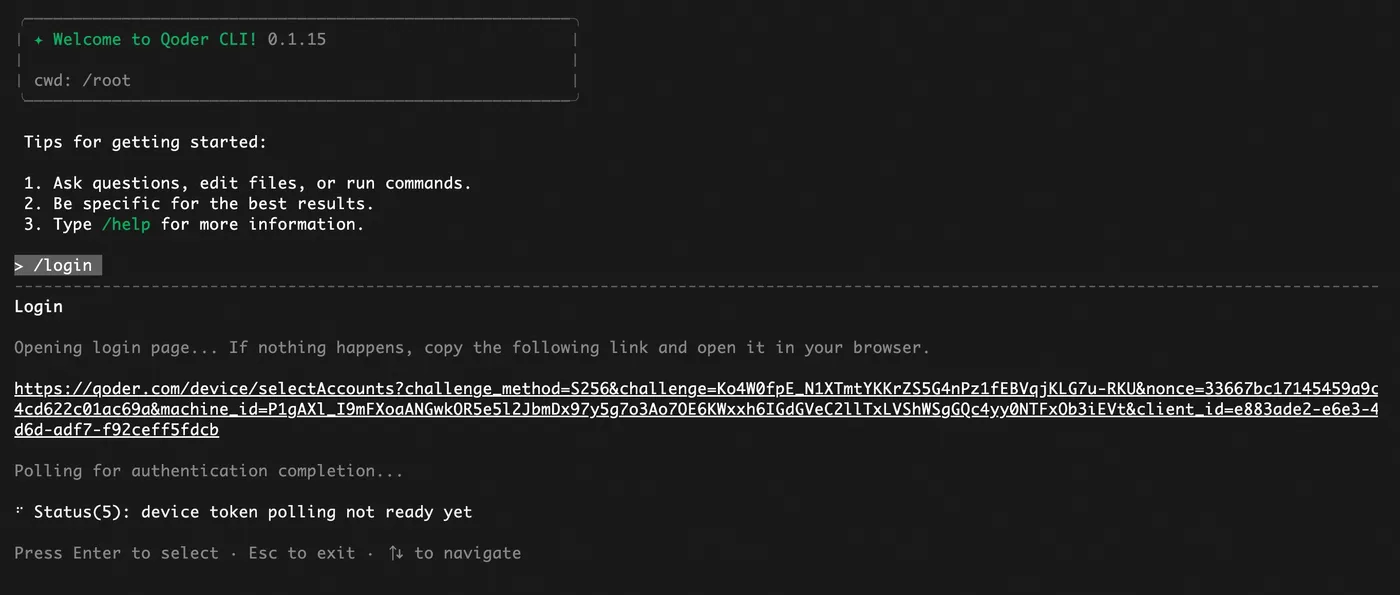Select tip 1 about asking questions
The width and height of the screenshot is (1400, 595).
pos(247,183)
